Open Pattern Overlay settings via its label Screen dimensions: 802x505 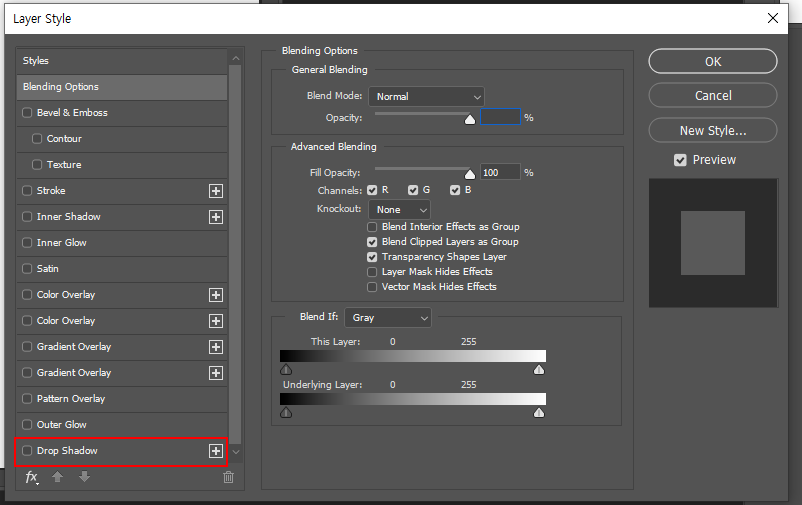click(71, 399)
